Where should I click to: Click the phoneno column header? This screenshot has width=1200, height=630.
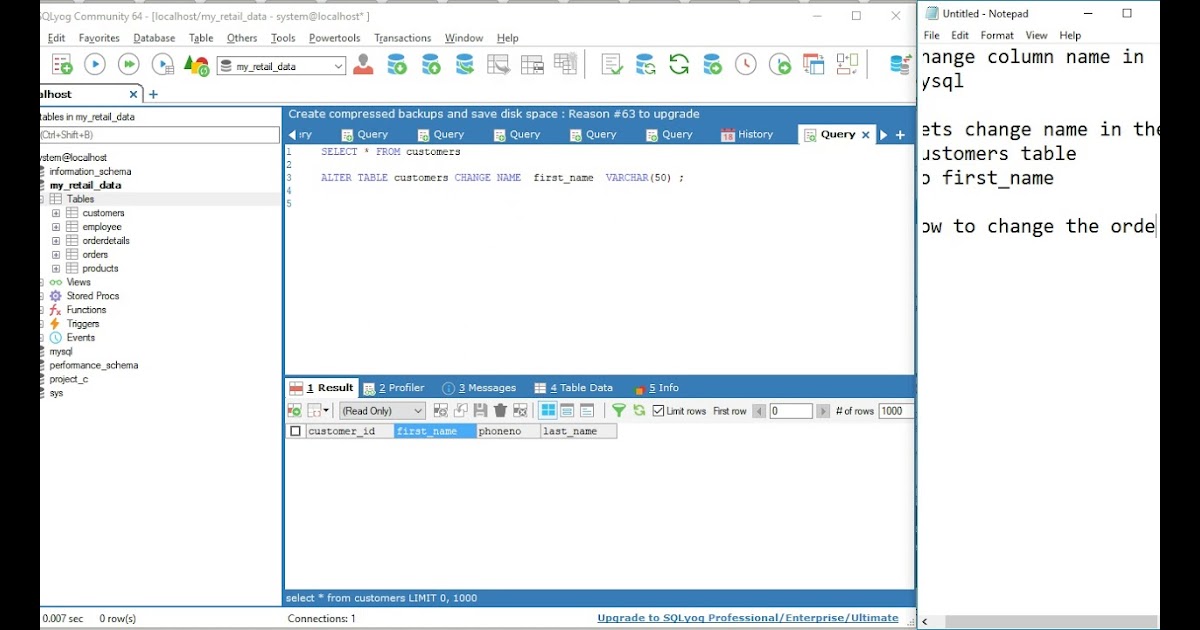point(508,432)
